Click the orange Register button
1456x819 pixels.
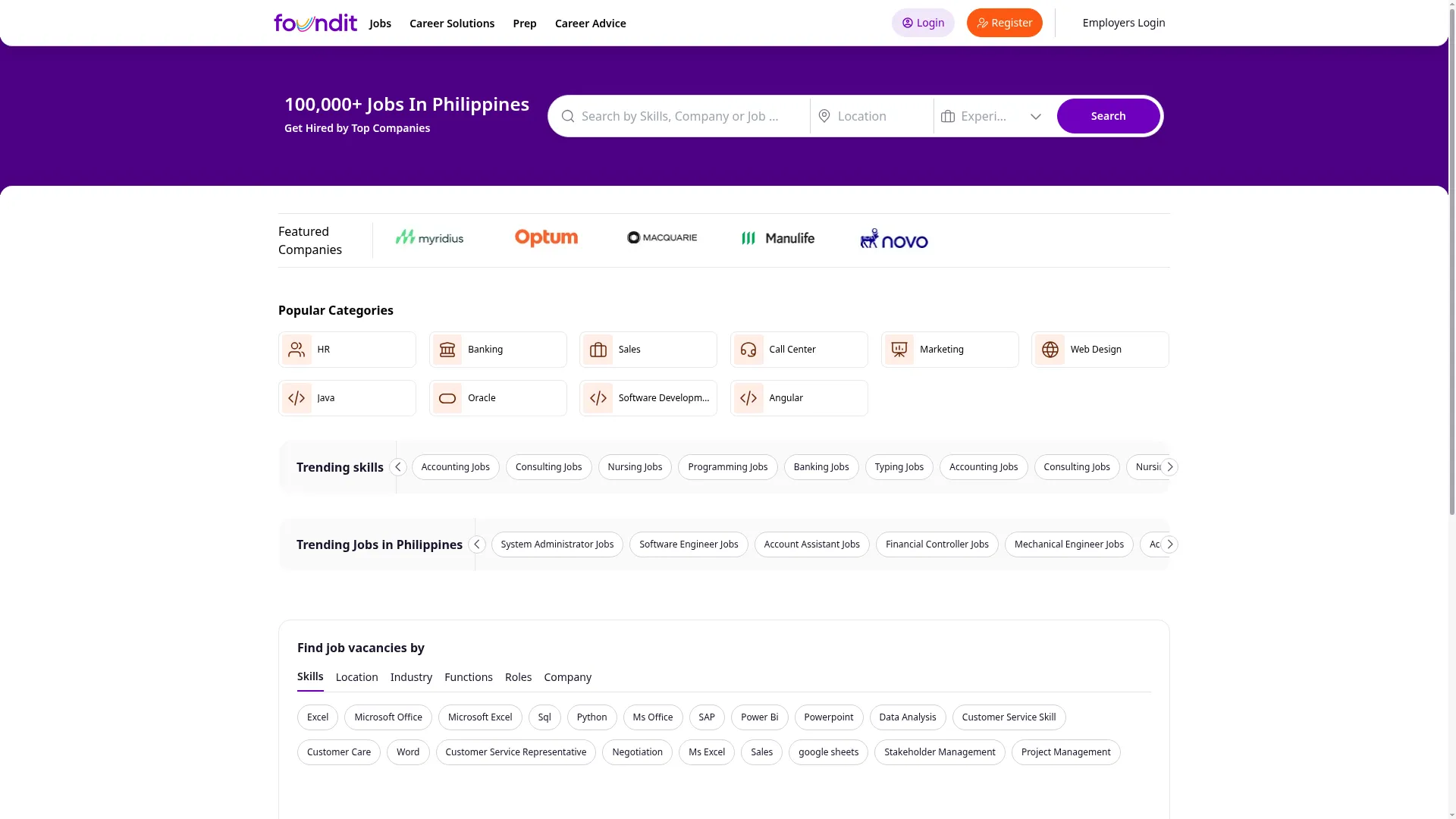[1004, 23]
